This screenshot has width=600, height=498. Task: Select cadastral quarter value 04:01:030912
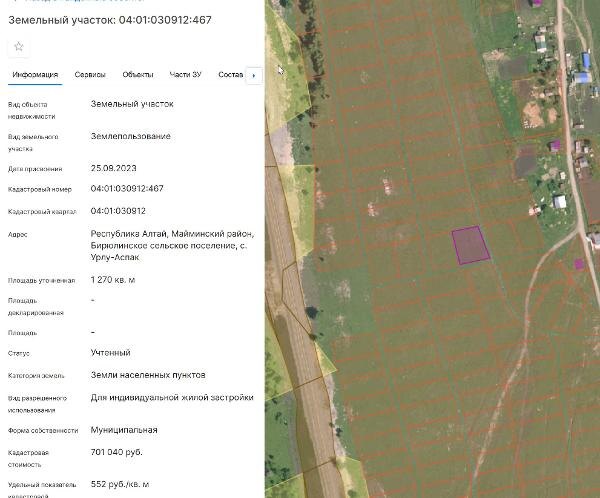118,211
